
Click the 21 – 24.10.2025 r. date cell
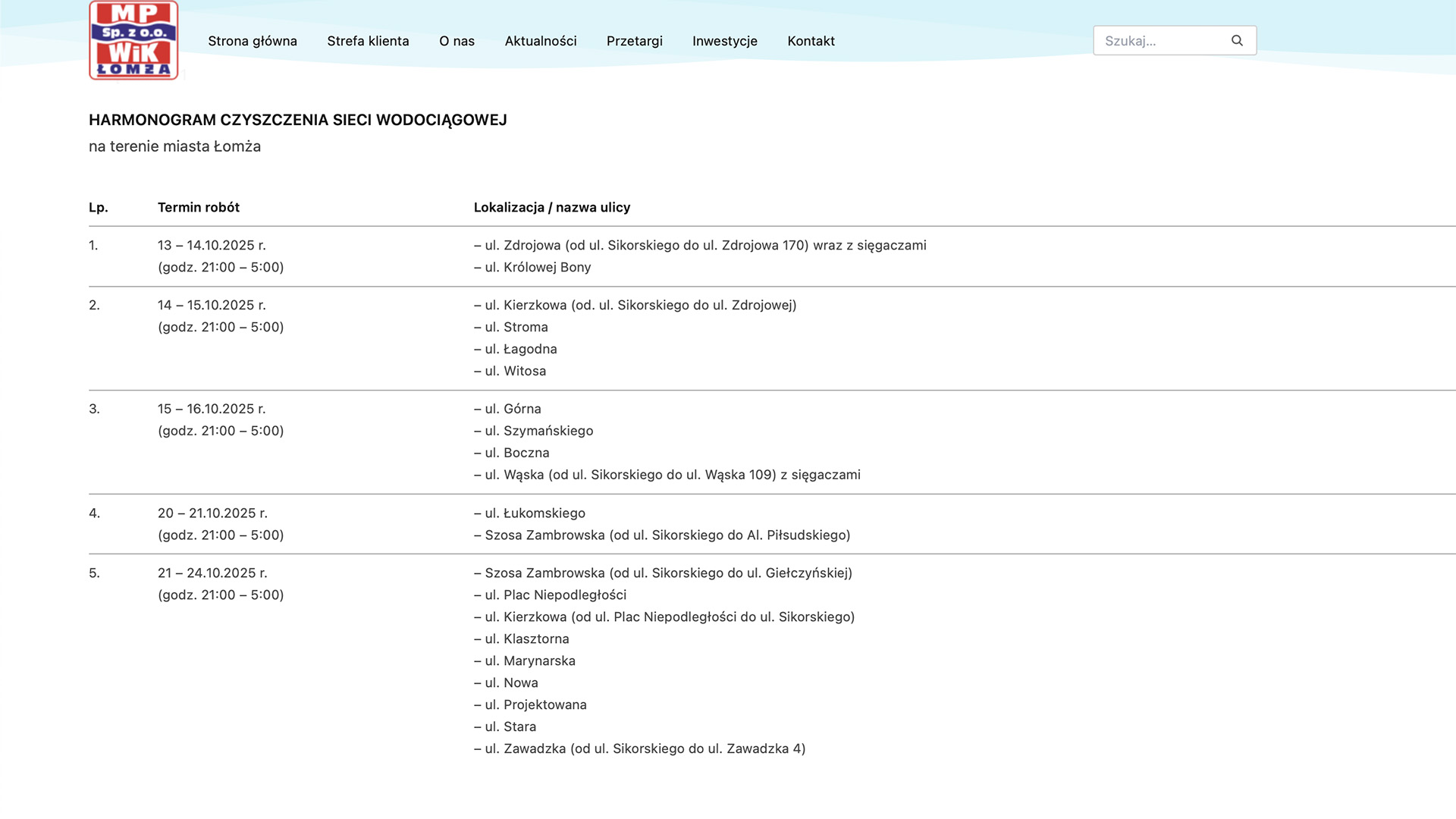pyautogui.click(x=212, y=573)
